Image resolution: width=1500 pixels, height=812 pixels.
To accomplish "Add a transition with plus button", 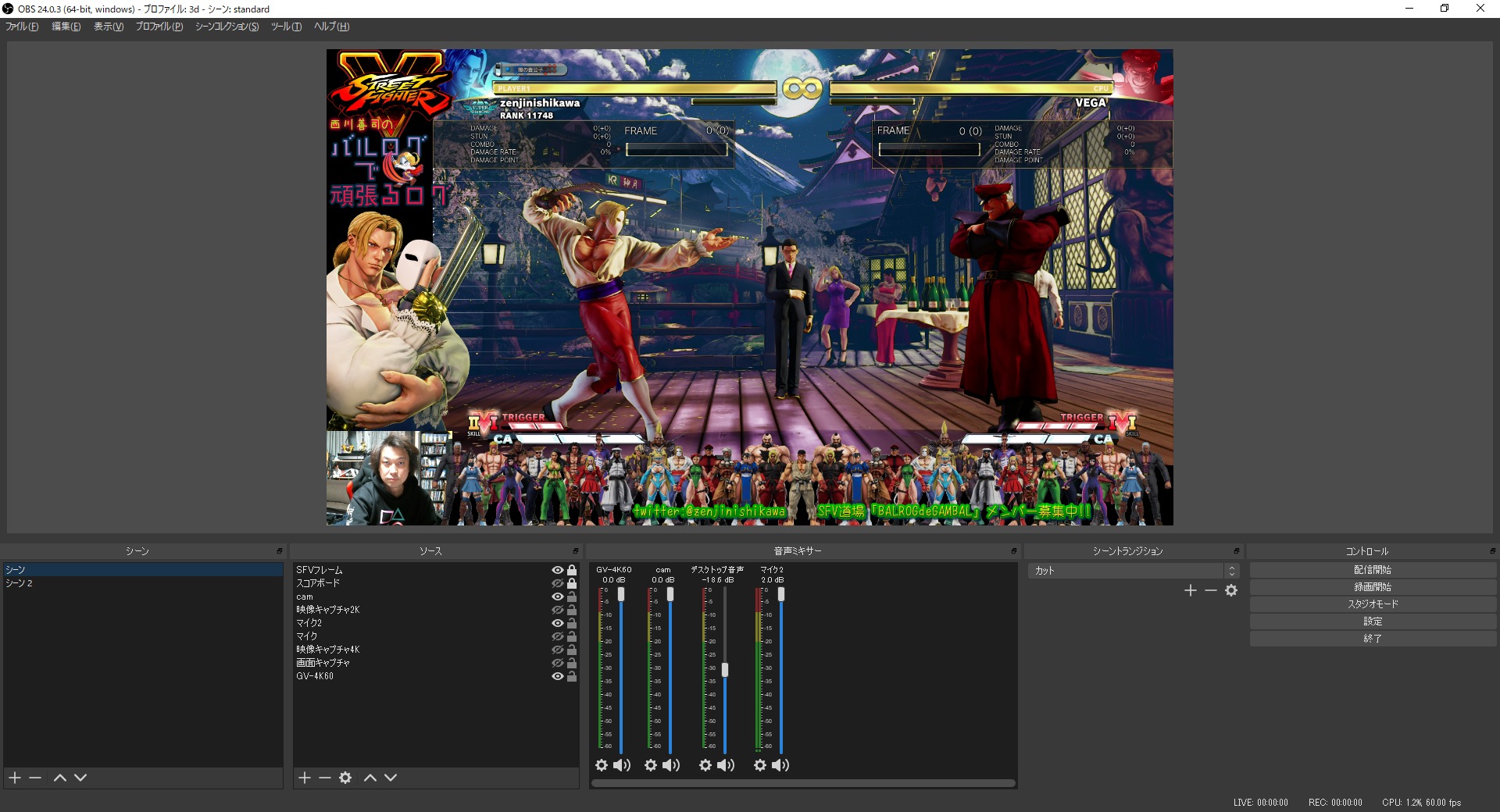I will pos(1191,590).
